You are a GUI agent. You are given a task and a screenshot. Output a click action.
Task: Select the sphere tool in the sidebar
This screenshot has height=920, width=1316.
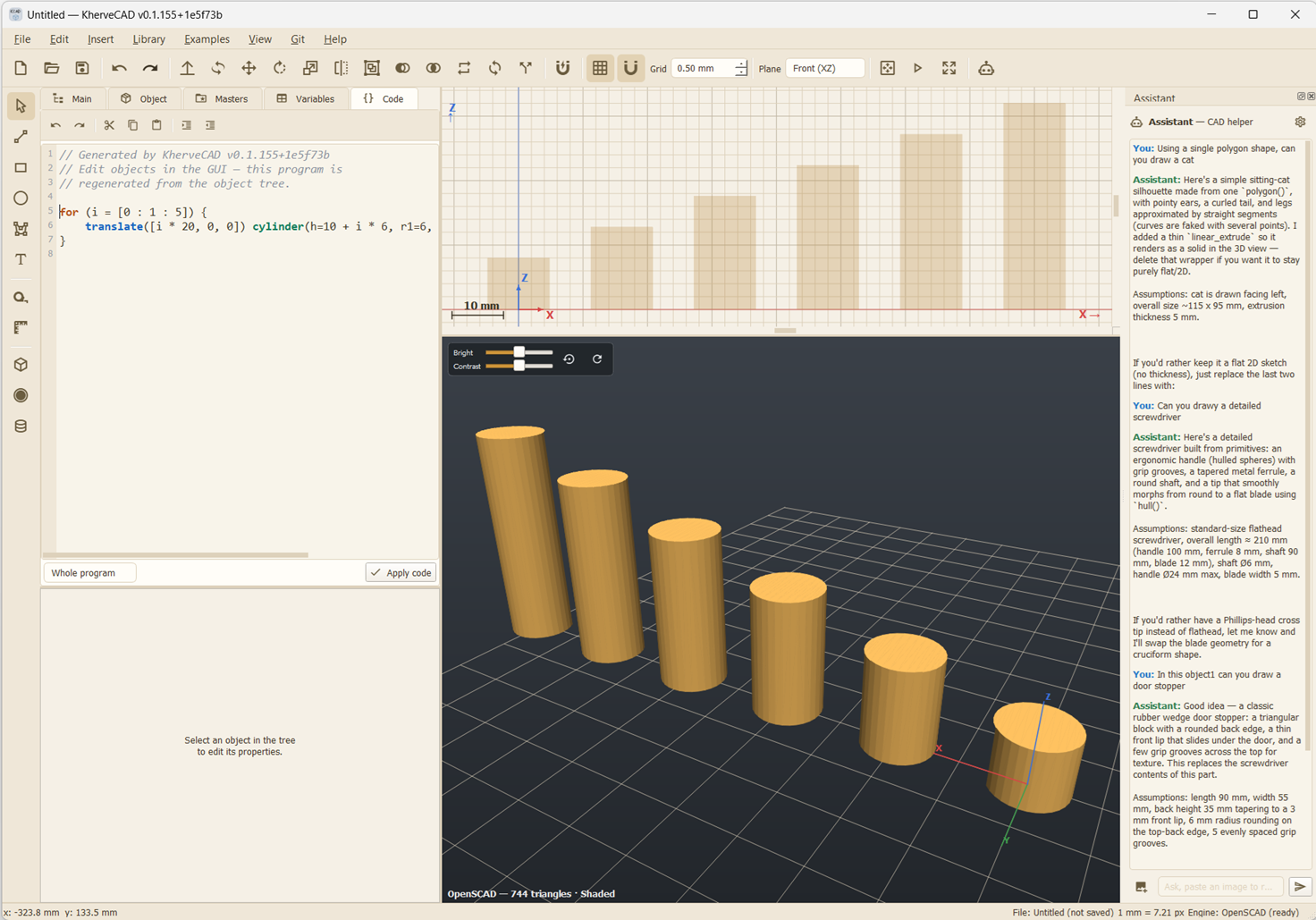pyautogui.click(x=21, y=395)
